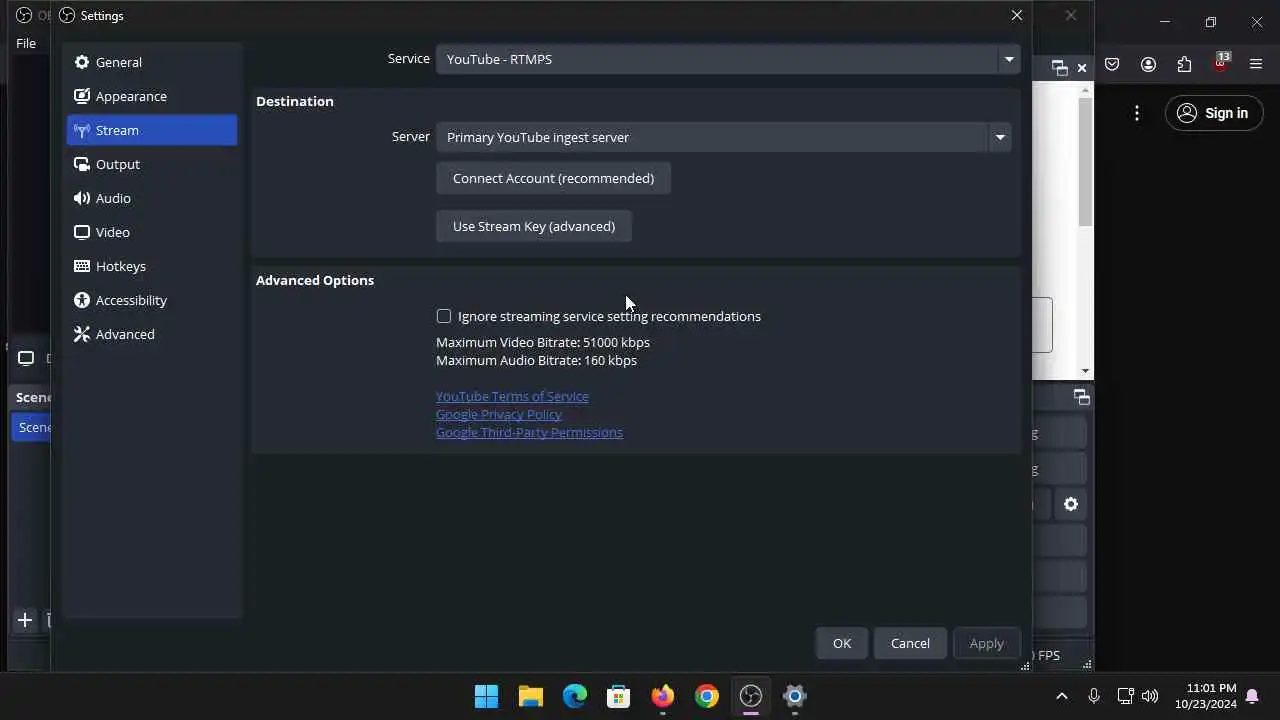Image resolution: width=1280 pixels, height=720 pixels.
Task: Open the Windows Start menu
Action: coord(487,696)
